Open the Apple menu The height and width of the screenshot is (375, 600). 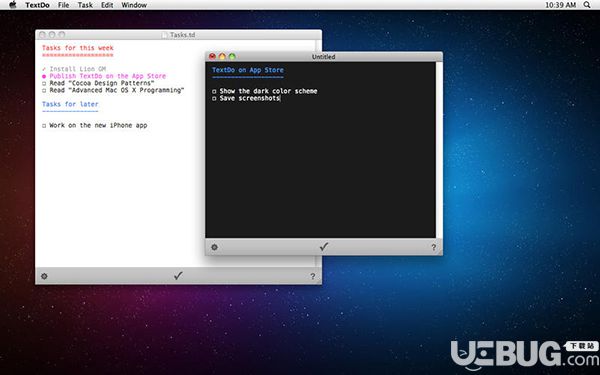tap(13, 5)
